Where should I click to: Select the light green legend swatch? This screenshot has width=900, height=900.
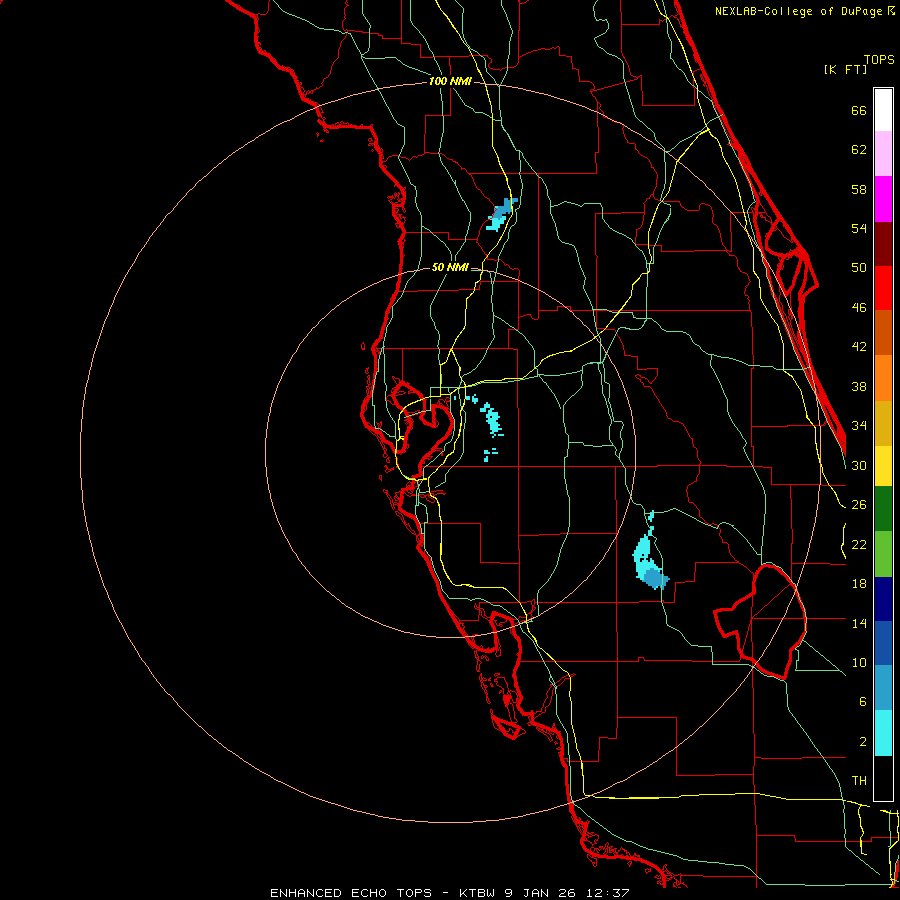coord(883,554)
